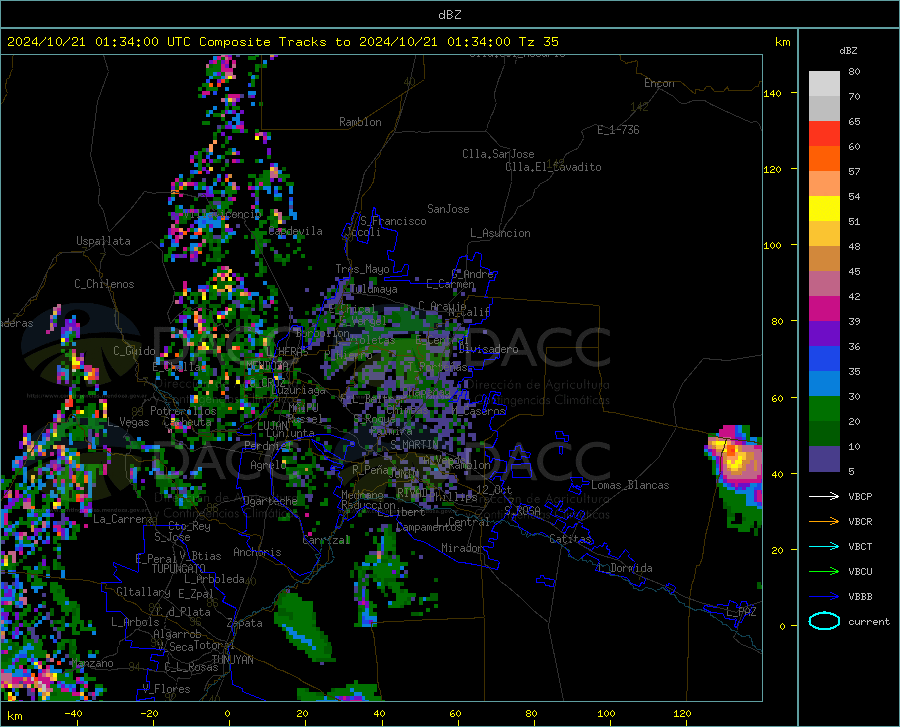Select the cyan VBCT arrow symbol
This screenshot has width=900, height=727.
pyautogui.click(x=824, y=546)
